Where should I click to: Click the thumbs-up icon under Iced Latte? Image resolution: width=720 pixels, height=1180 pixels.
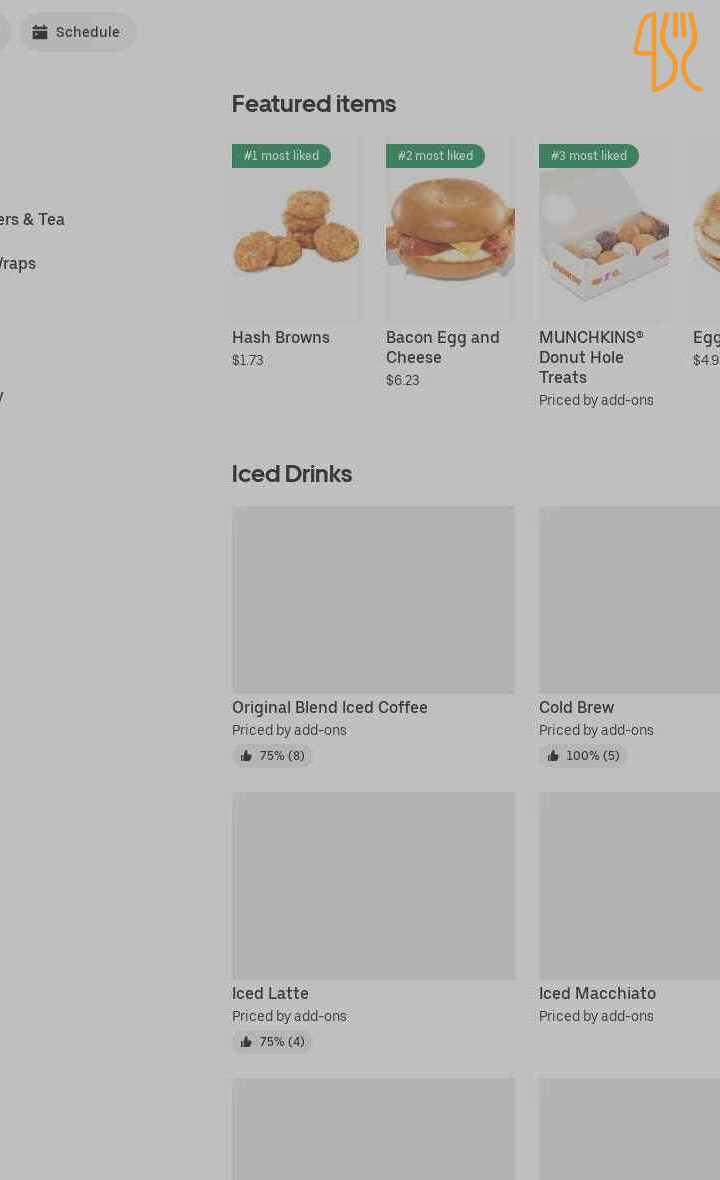coord(246,1042)
